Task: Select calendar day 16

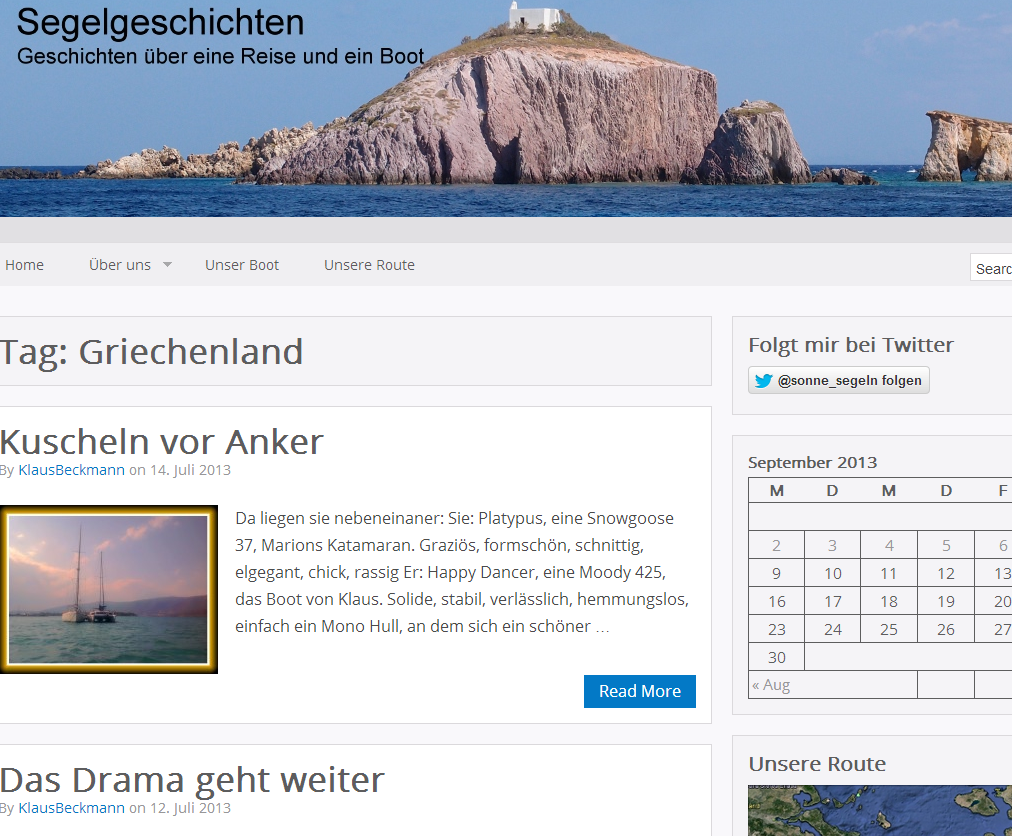Action: click(x=776, y=602)
